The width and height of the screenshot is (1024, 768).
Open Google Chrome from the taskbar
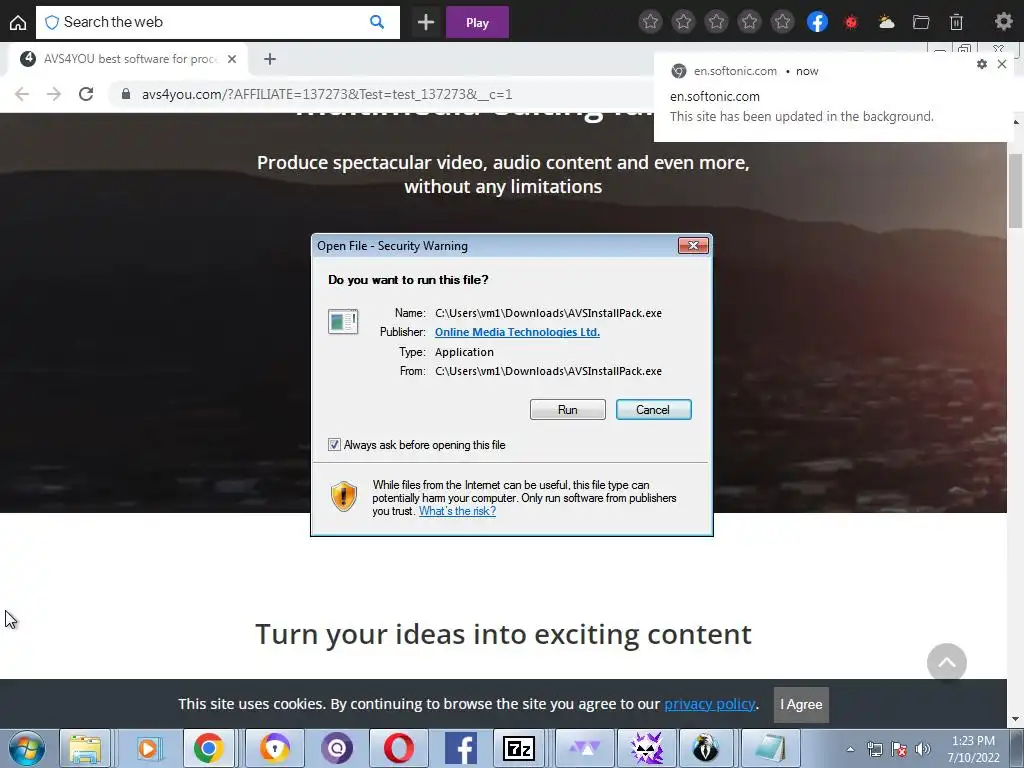[208, 748]
